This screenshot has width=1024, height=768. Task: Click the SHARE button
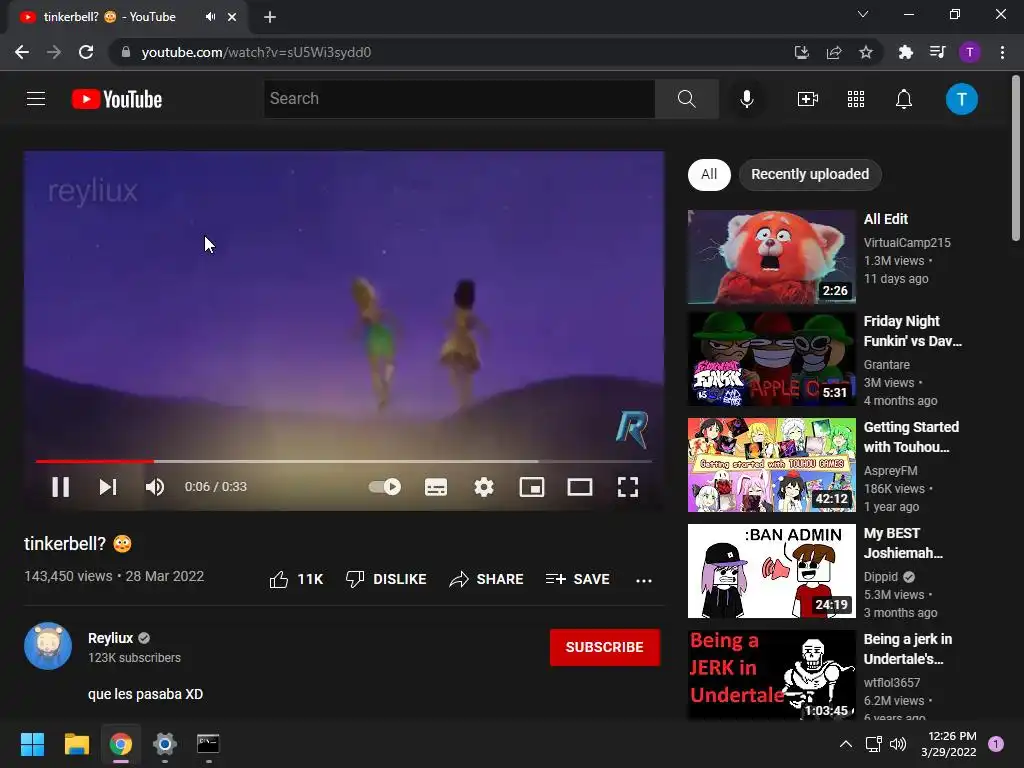487,579
